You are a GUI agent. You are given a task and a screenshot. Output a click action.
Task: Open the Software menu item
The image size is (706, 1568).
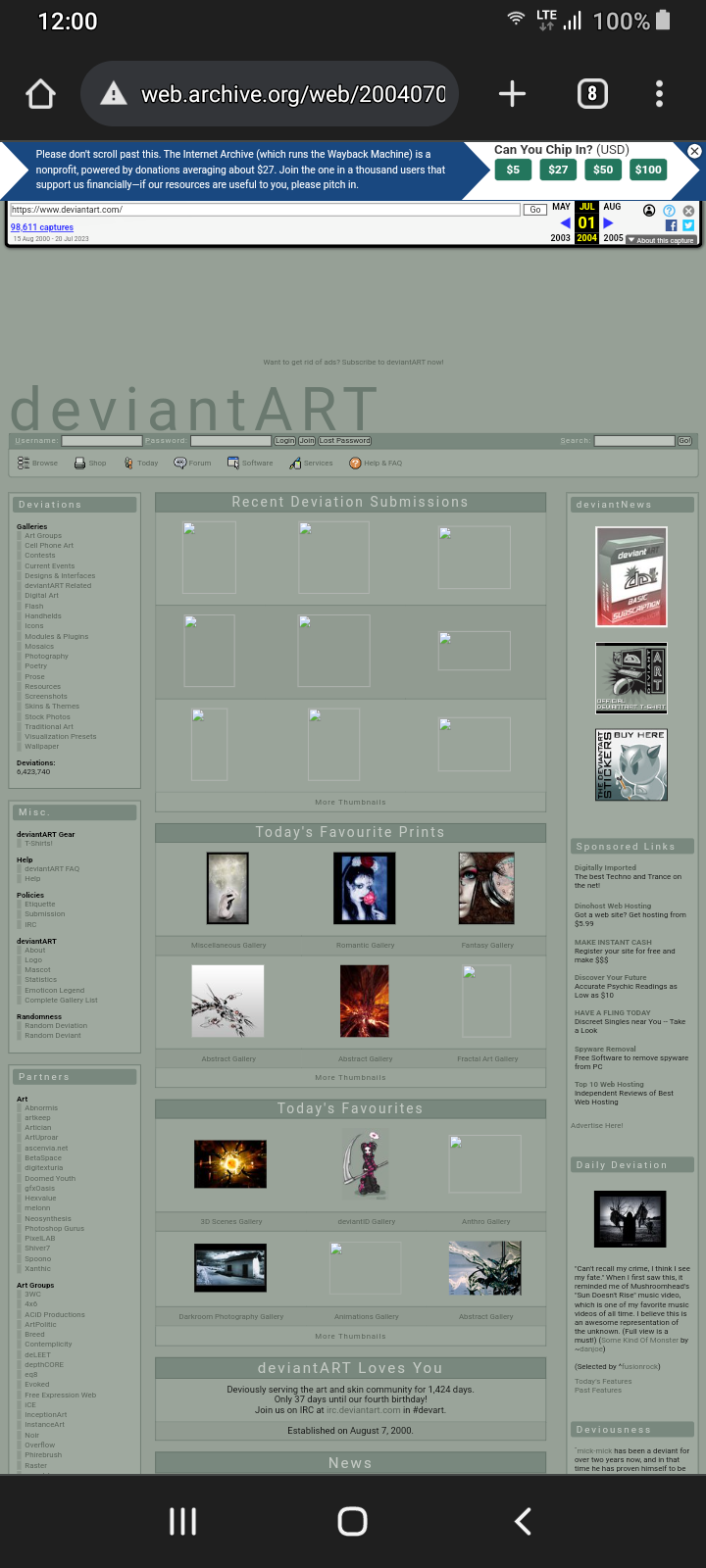(250, 463)
